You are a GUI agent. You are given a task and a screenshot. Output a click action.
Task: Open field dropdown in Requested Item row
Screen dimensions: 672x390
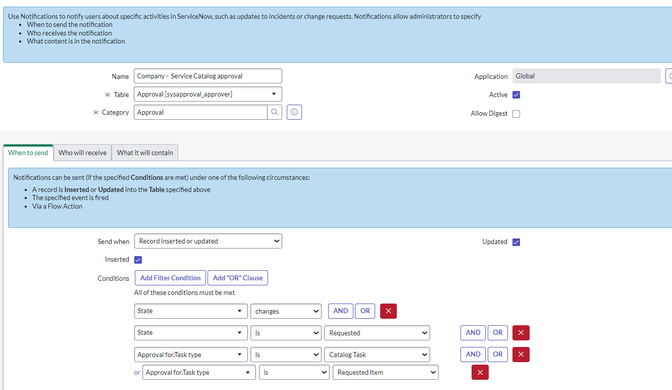click(199, 372)
